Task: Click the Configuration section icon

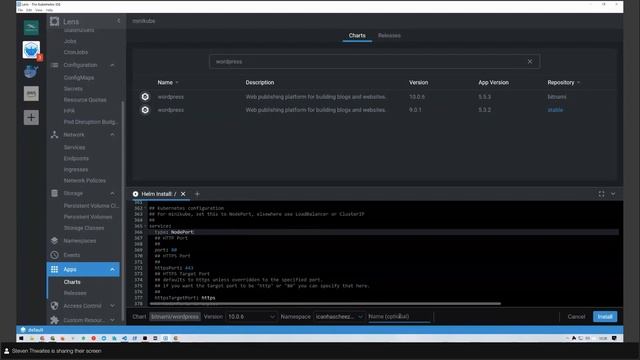Action: click(54, 65)
